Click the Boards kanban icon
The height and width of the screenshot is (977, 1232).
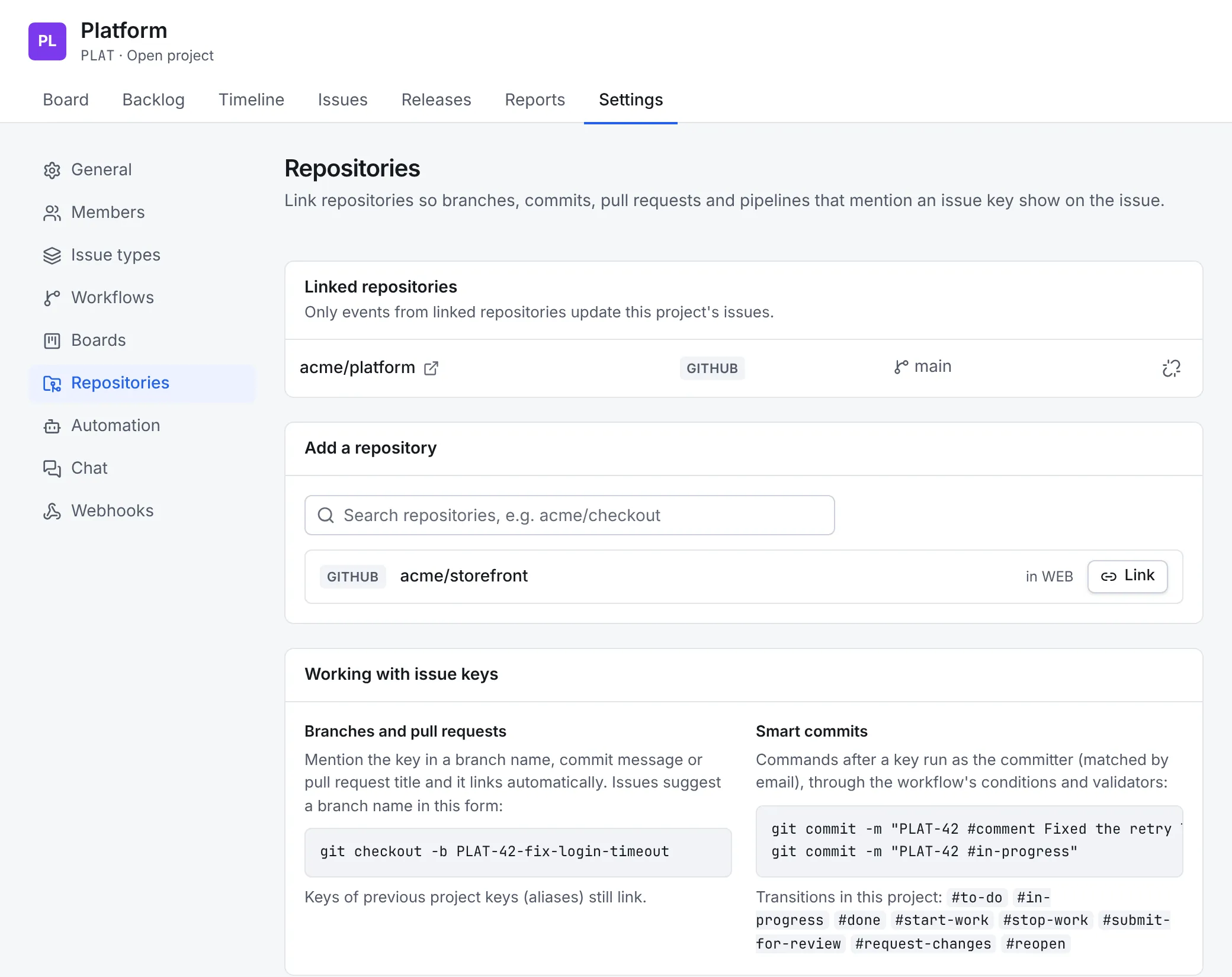52,341
